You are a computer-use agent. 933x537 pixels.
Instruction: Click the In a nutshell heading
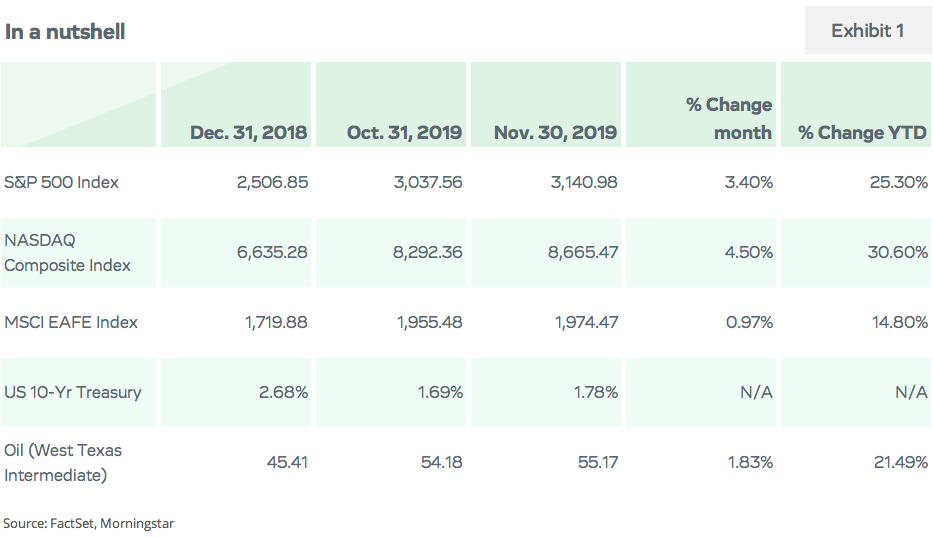[65, 32]
